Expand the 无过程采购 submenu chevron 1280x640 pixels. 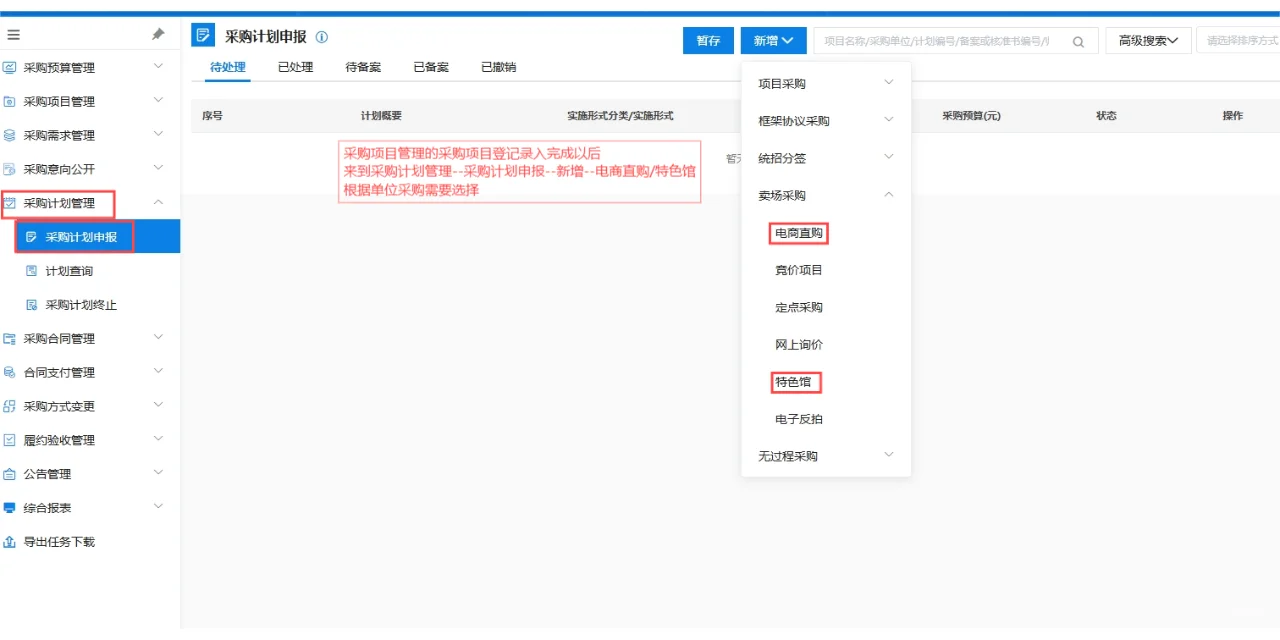point(889,455)
